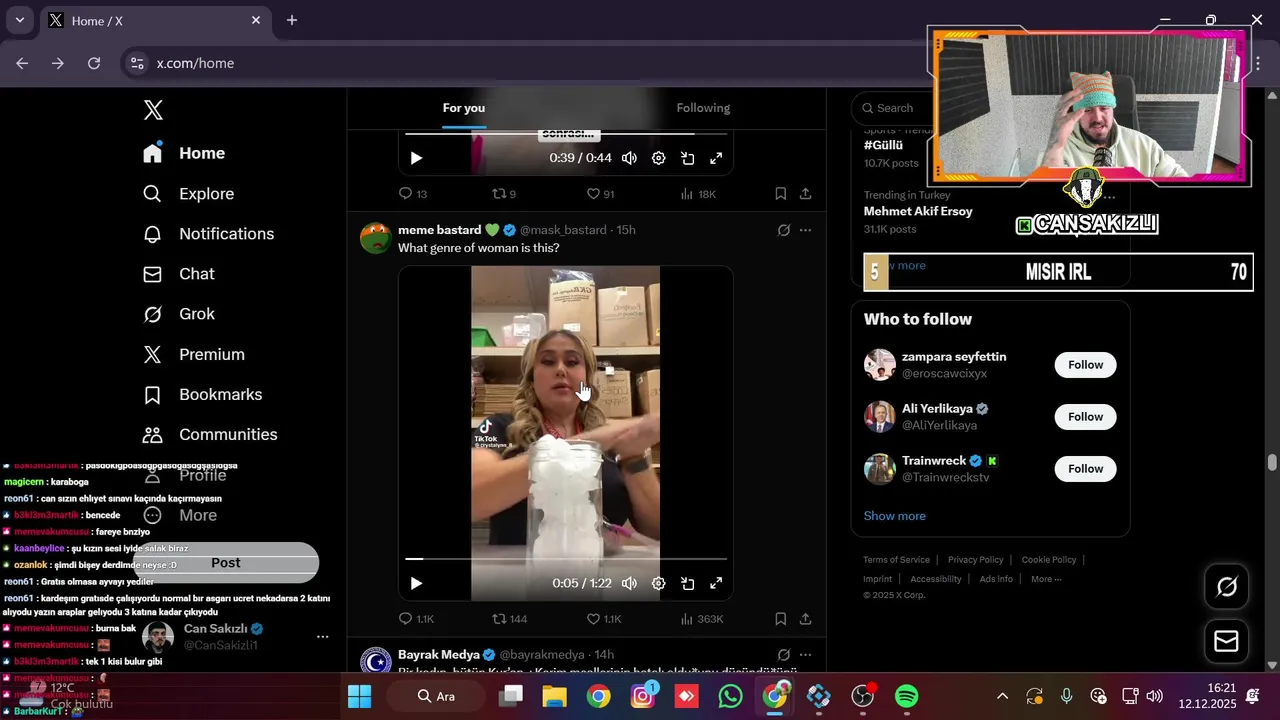
Task: Reload the x.com page
Action: [x=94, y=63]
